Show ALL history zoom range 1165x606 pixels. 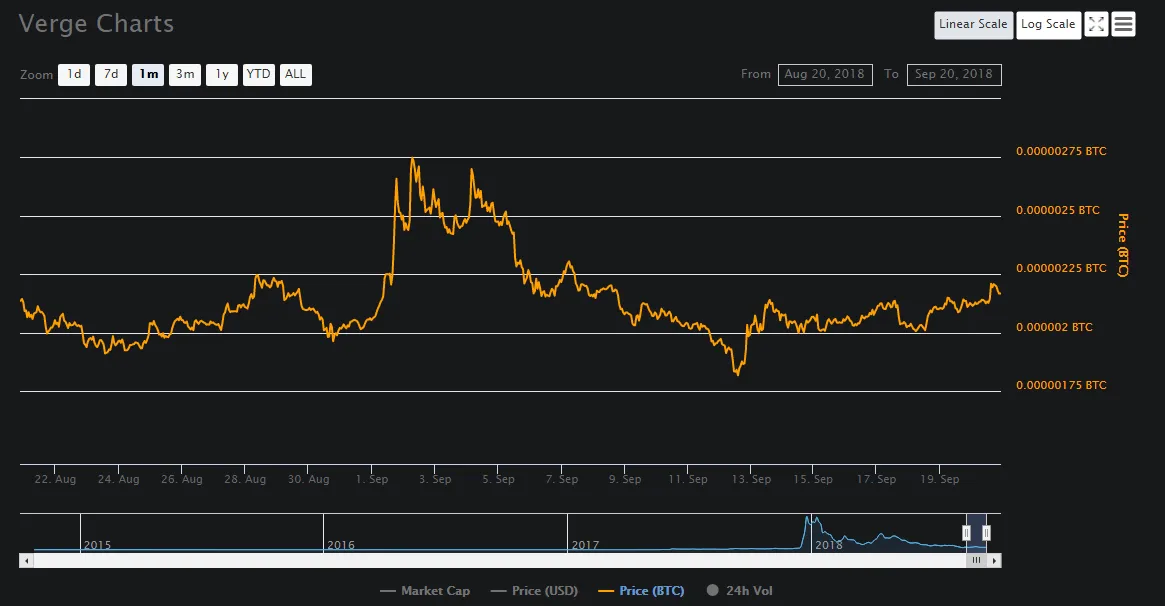(296, 74)
